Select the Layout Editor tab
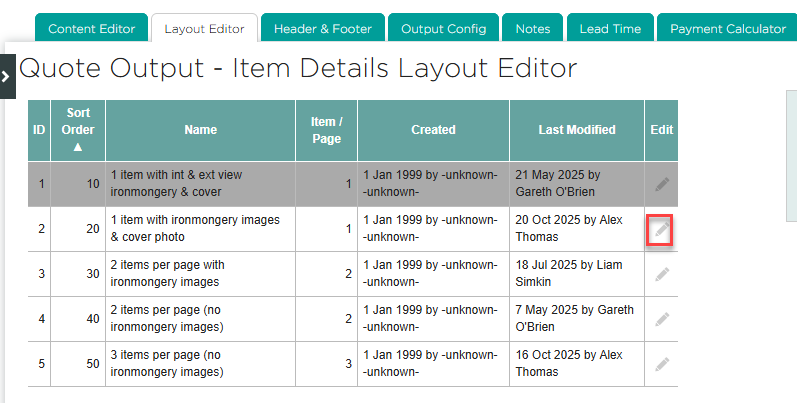This screenshot has width=797, height=403. click(x=204, y=29)
